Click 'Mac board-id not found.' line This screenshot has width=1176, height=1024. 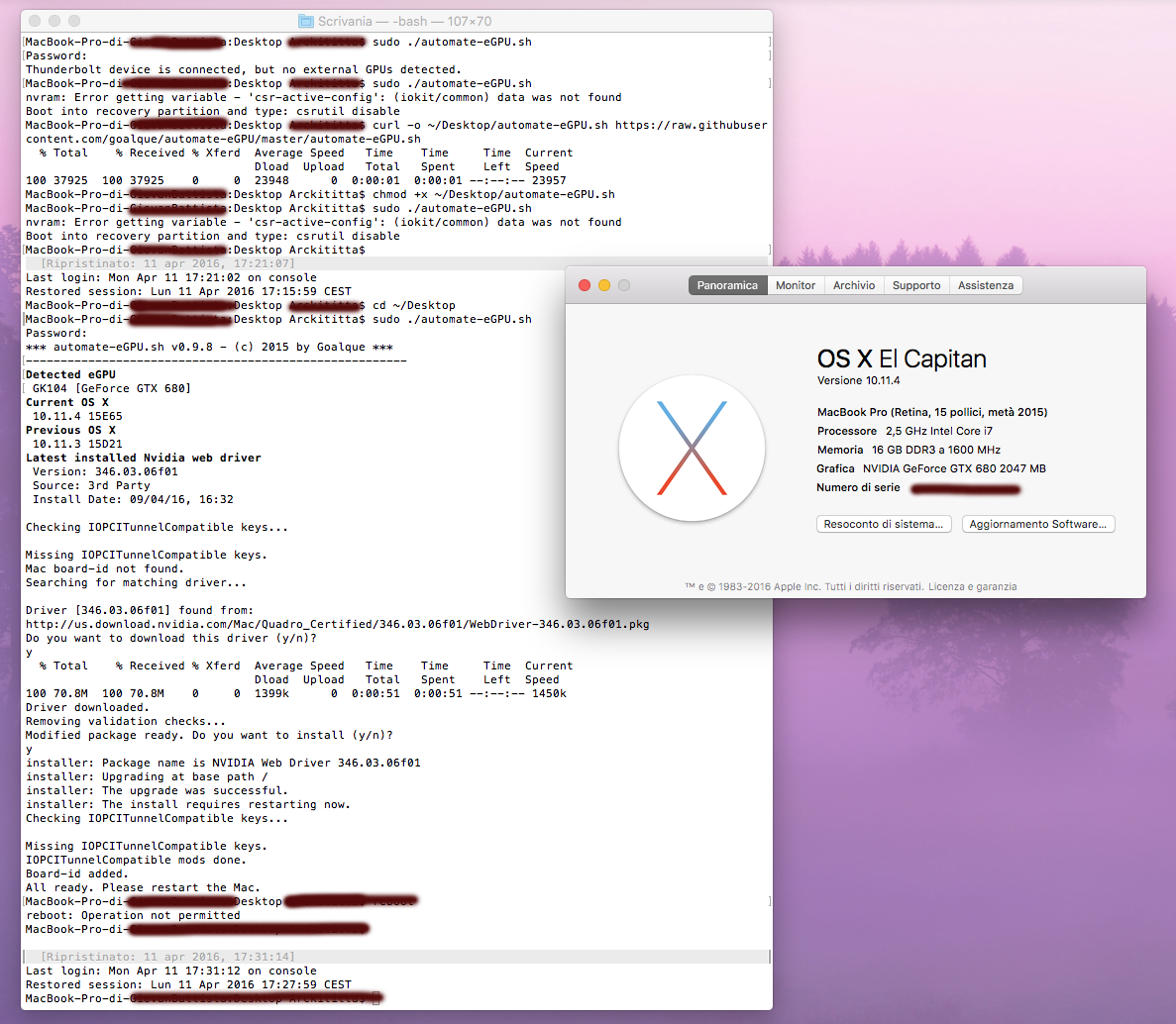[x=105, y=569]
